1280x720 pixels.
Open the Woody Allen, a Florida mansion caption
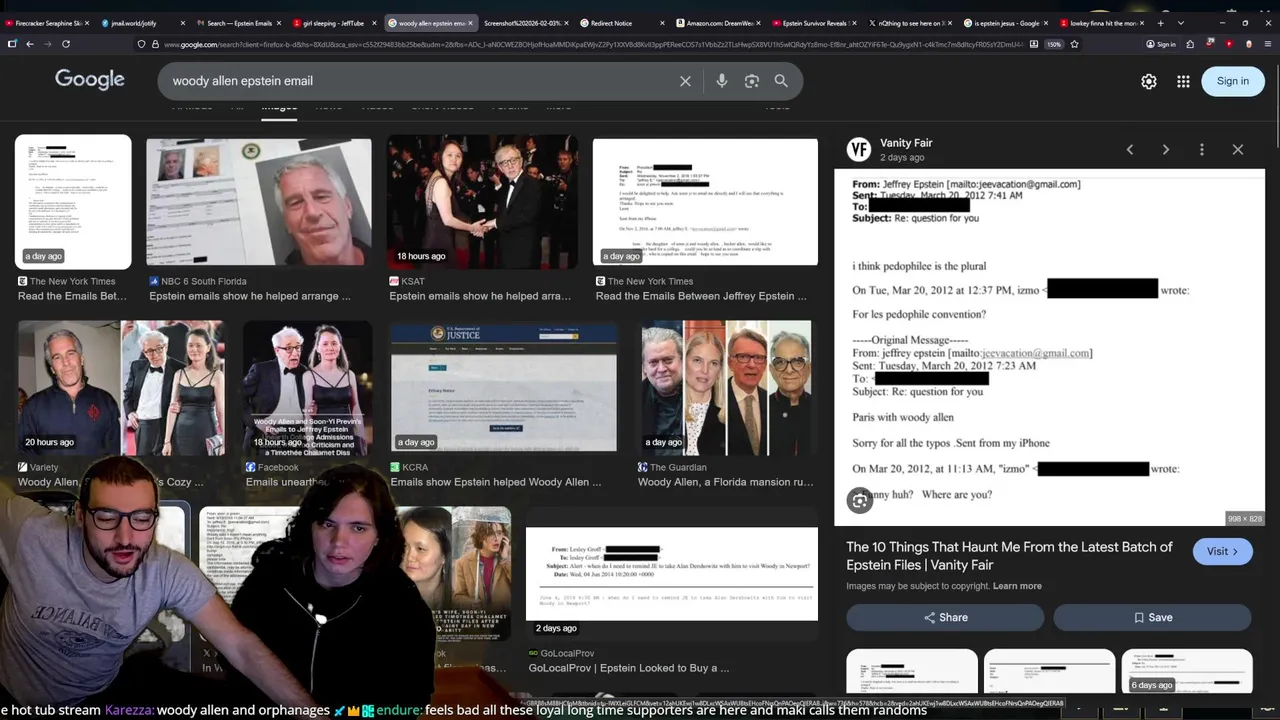tap(725, 482)
